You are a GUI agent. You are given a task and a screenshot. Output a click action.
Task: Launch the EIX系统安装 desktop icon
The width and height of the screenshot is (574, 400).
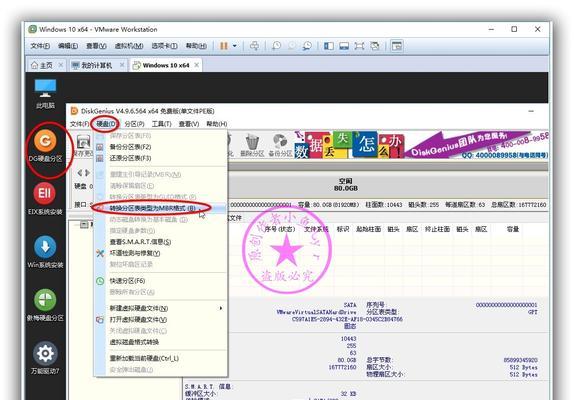tap(45, 199)
